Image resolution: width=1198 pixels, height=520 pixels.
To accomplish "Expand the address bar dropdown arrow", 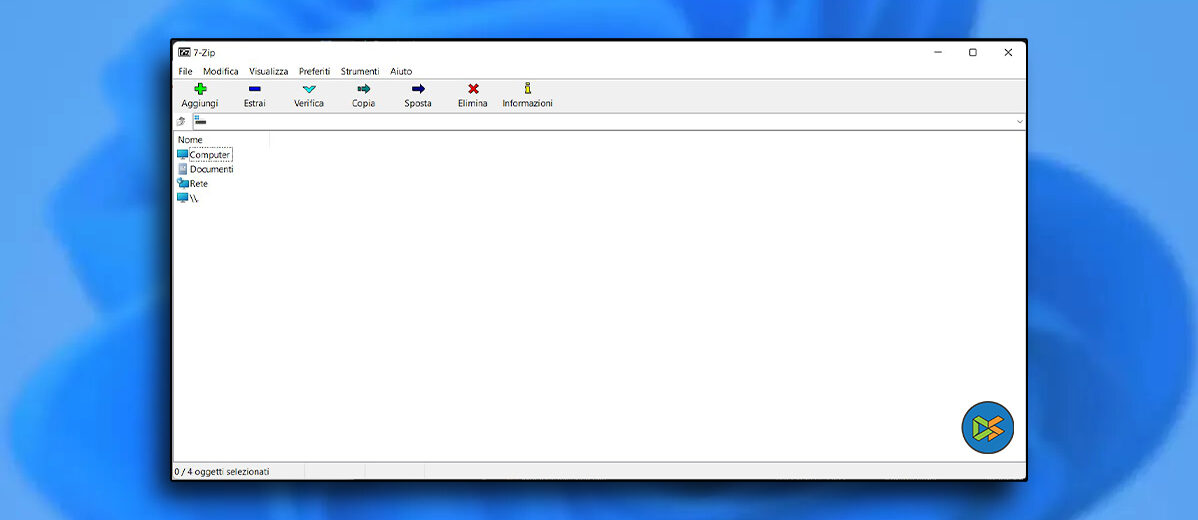I will [x=1019, y=121].
